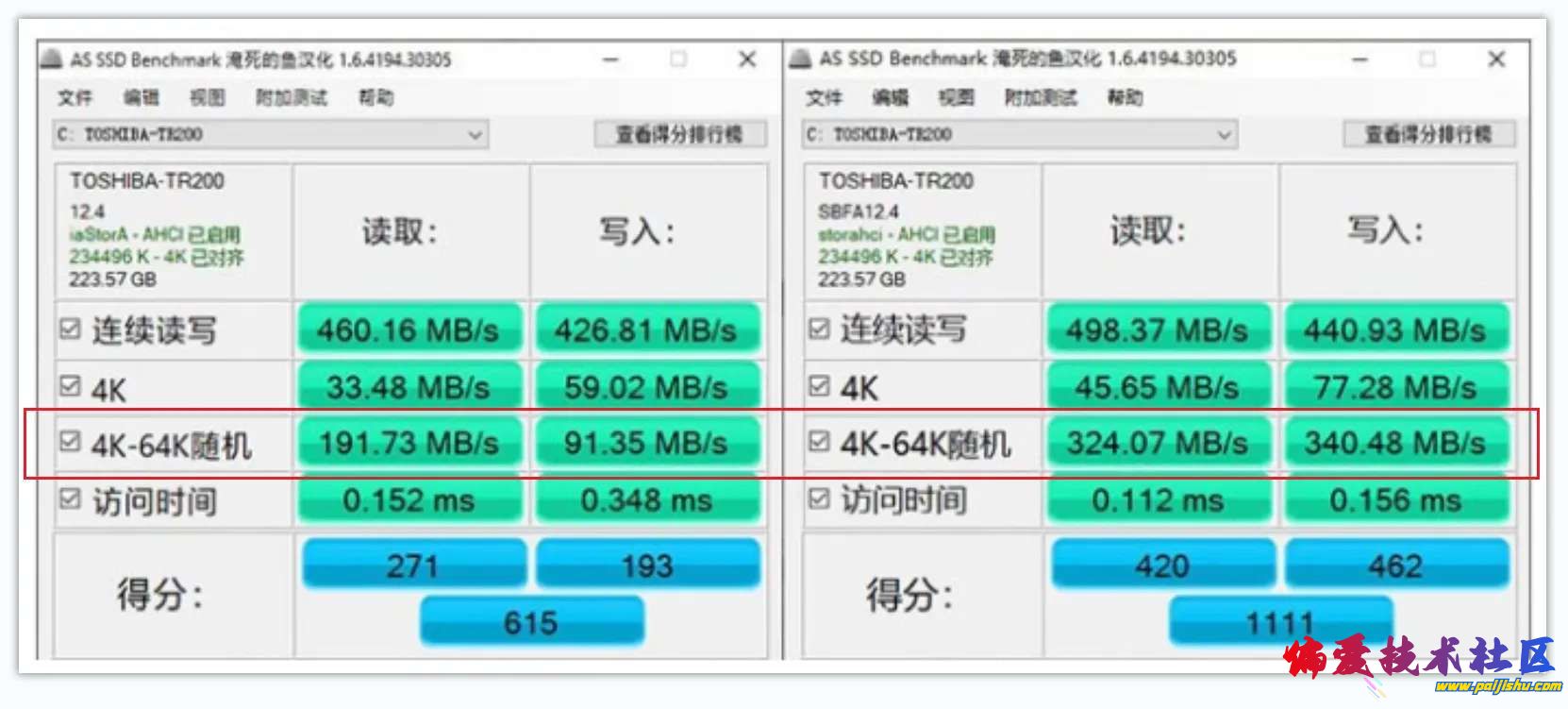Image resolution: width=1568 pixels, height=709 pixels.
Task: Click the www.paijishu.com watermark link
Action: [1497, 686]
